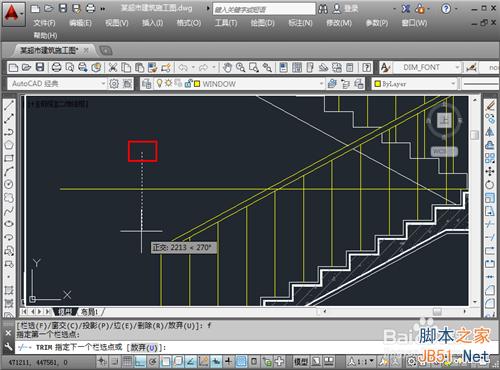Image resolution: width=500 pixels, height=370 pixels.
Task: Expand the redo history arrow
Action: (214, 68)
